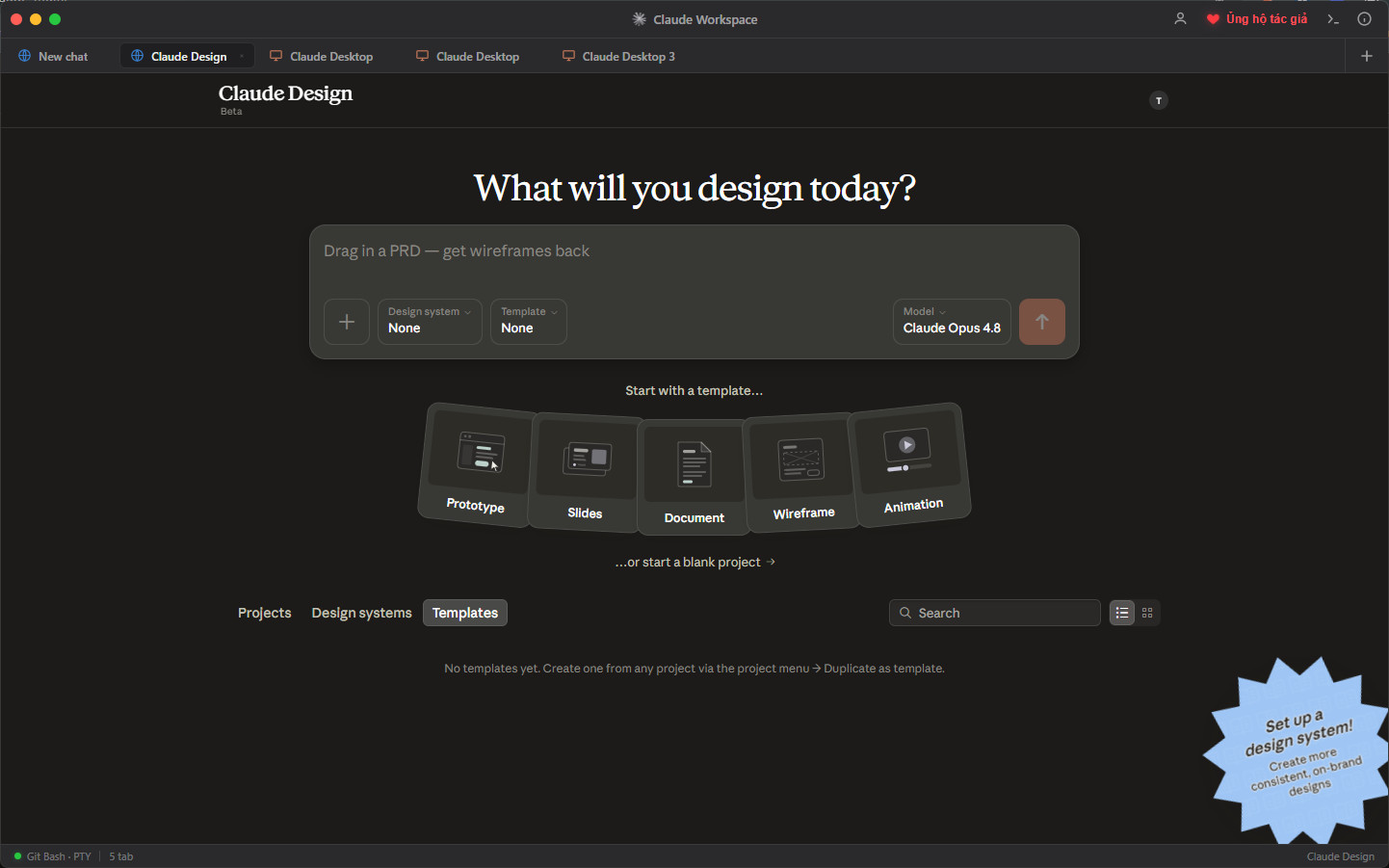
Task: Open the Design systems section tab
Action: click(361, 613)
